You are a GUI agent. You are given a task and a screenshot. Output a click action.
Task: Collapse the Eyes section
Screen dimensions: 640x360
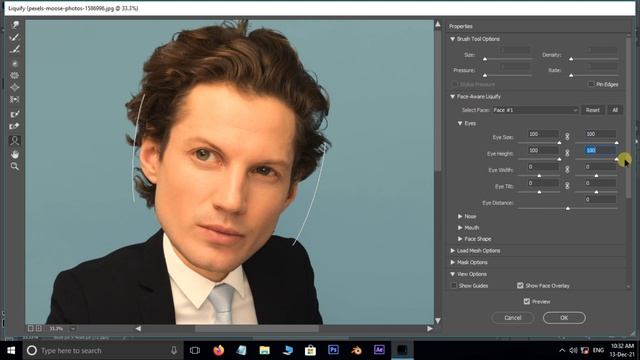(x=460, y=123)
